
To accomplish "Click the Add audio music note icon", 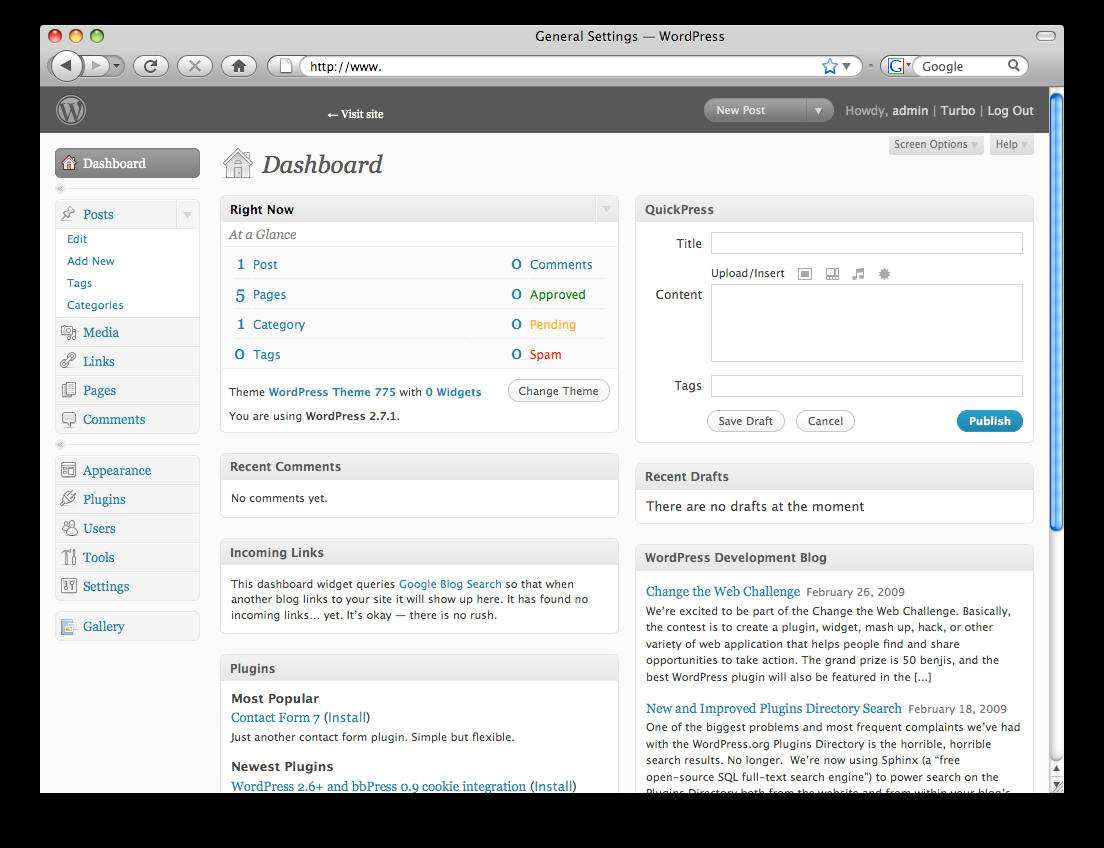I will 858,274.
